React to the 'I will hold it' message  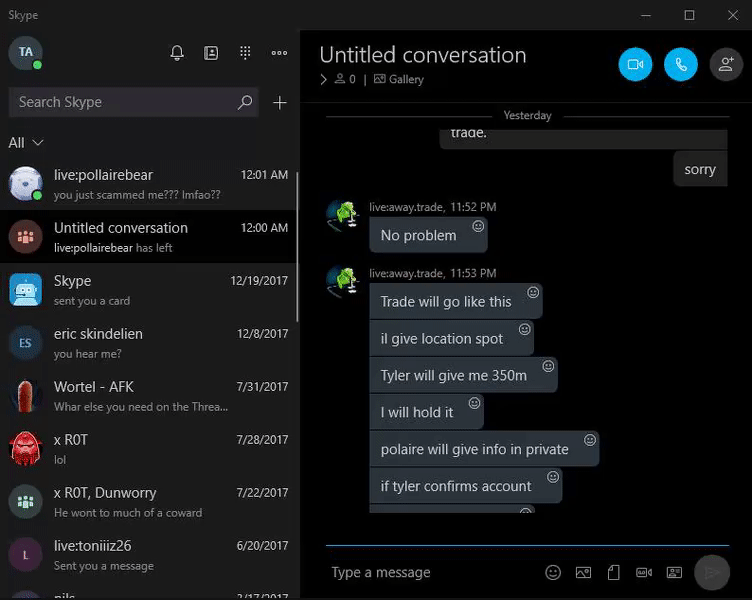click(x=474, y=403)
